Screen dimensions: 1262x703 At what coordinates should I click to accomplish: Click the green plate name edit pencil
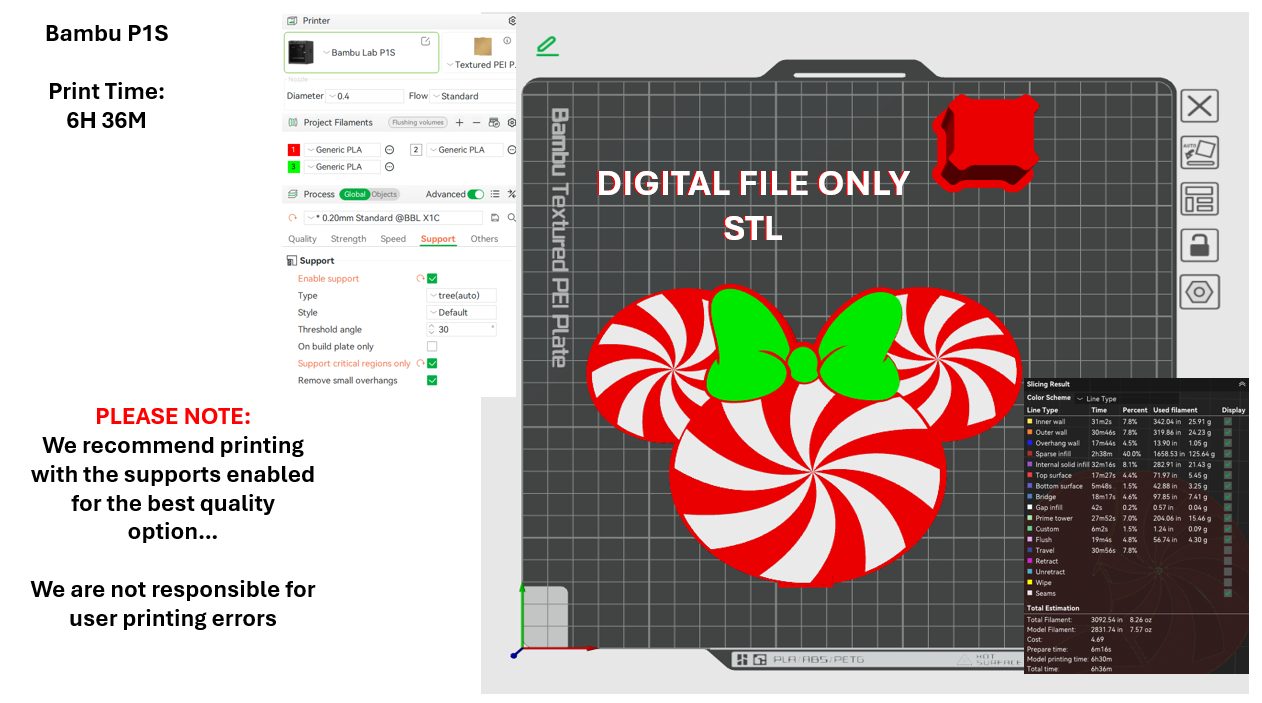click(x=547, y=46)
